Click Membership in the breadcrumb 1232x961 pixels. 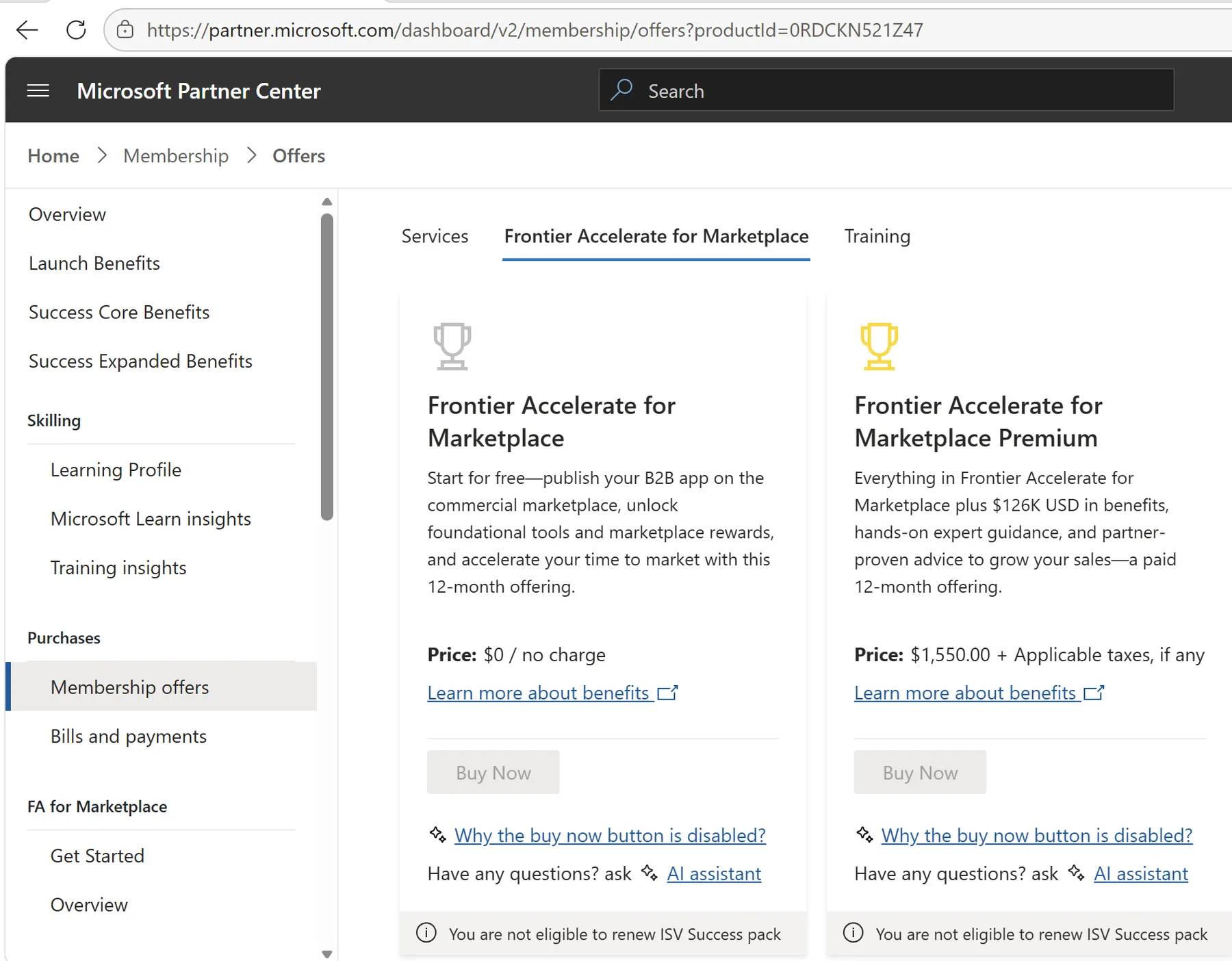(176, 156)
